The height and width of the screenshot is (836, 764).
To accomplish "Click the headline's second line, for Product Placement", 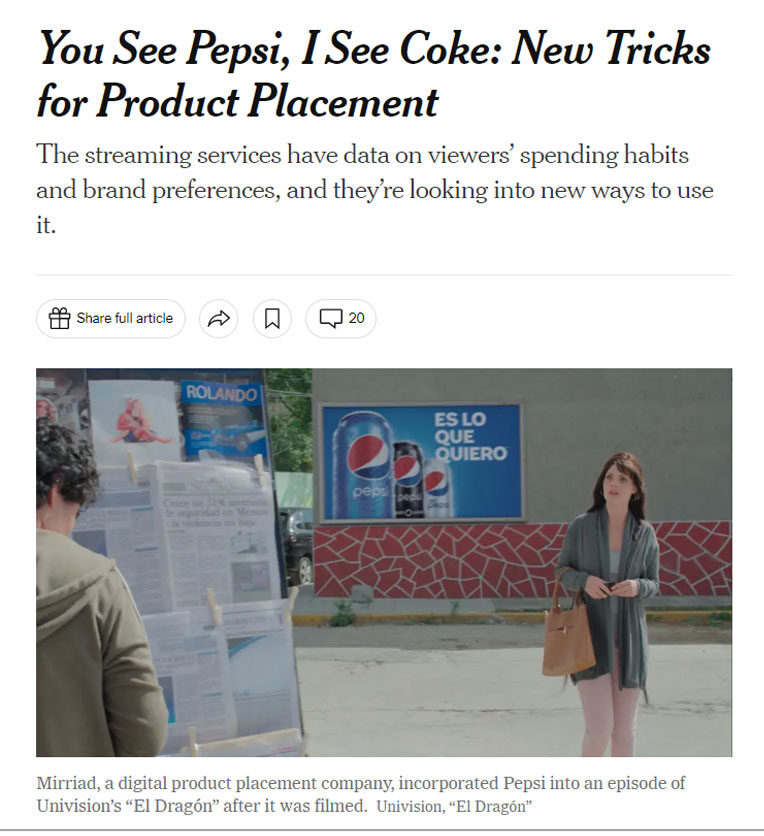I will coord(238,102).
